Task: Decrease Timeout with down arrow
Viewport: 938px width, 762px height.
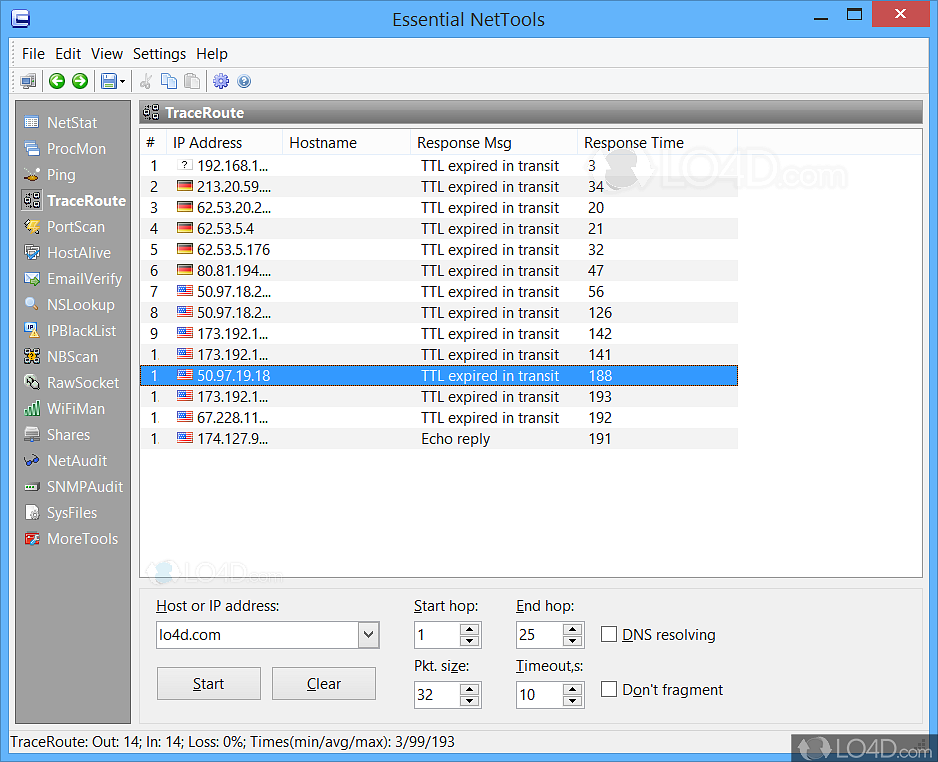Action: coord(572,700)
